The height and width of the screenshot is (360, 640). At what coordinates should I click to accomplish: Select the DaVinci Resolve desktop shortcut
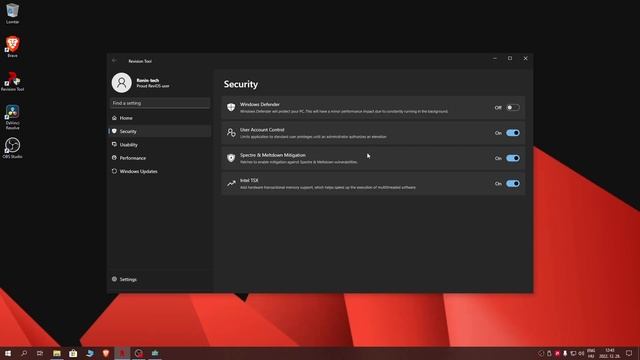tap(12, 117)
